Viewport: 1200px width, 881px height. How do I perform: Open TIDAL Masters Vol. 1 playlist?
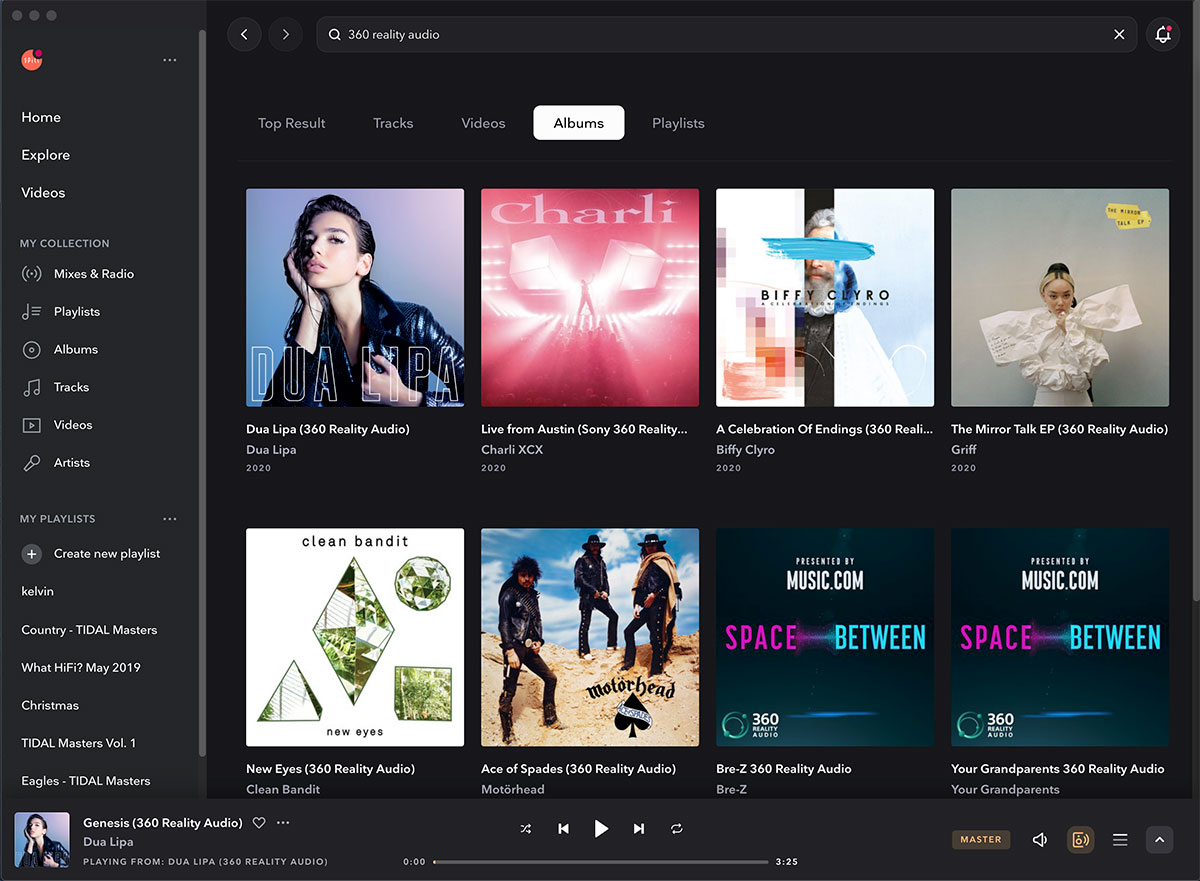click(x=79, y=743)
